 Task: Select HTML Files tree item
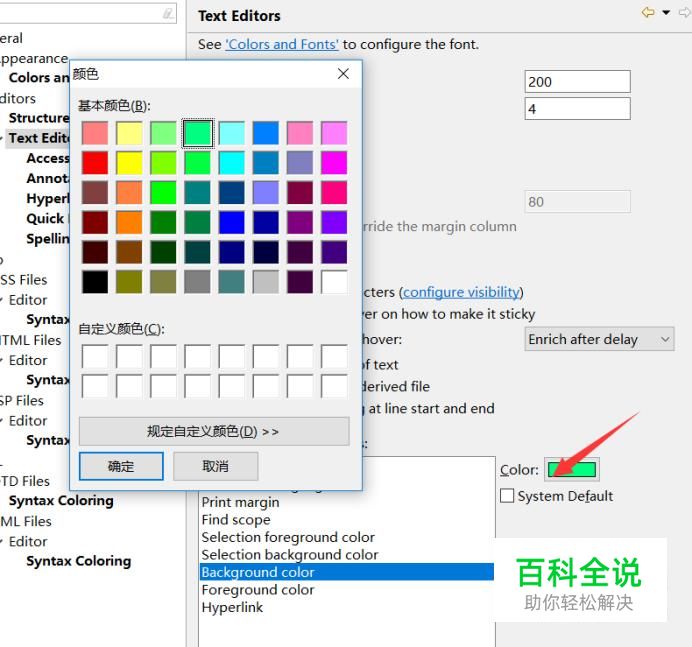[30, 340]
